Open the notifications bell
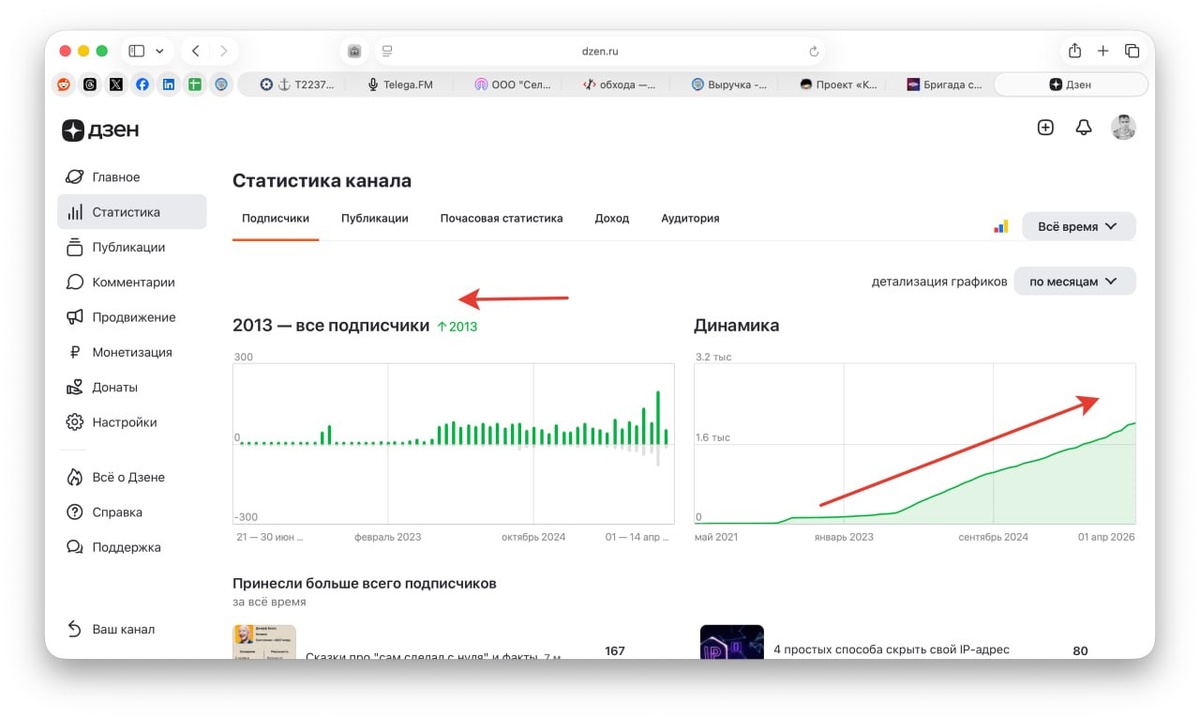The height and width of the screenshot is (718, 1200). [1083, 127]
